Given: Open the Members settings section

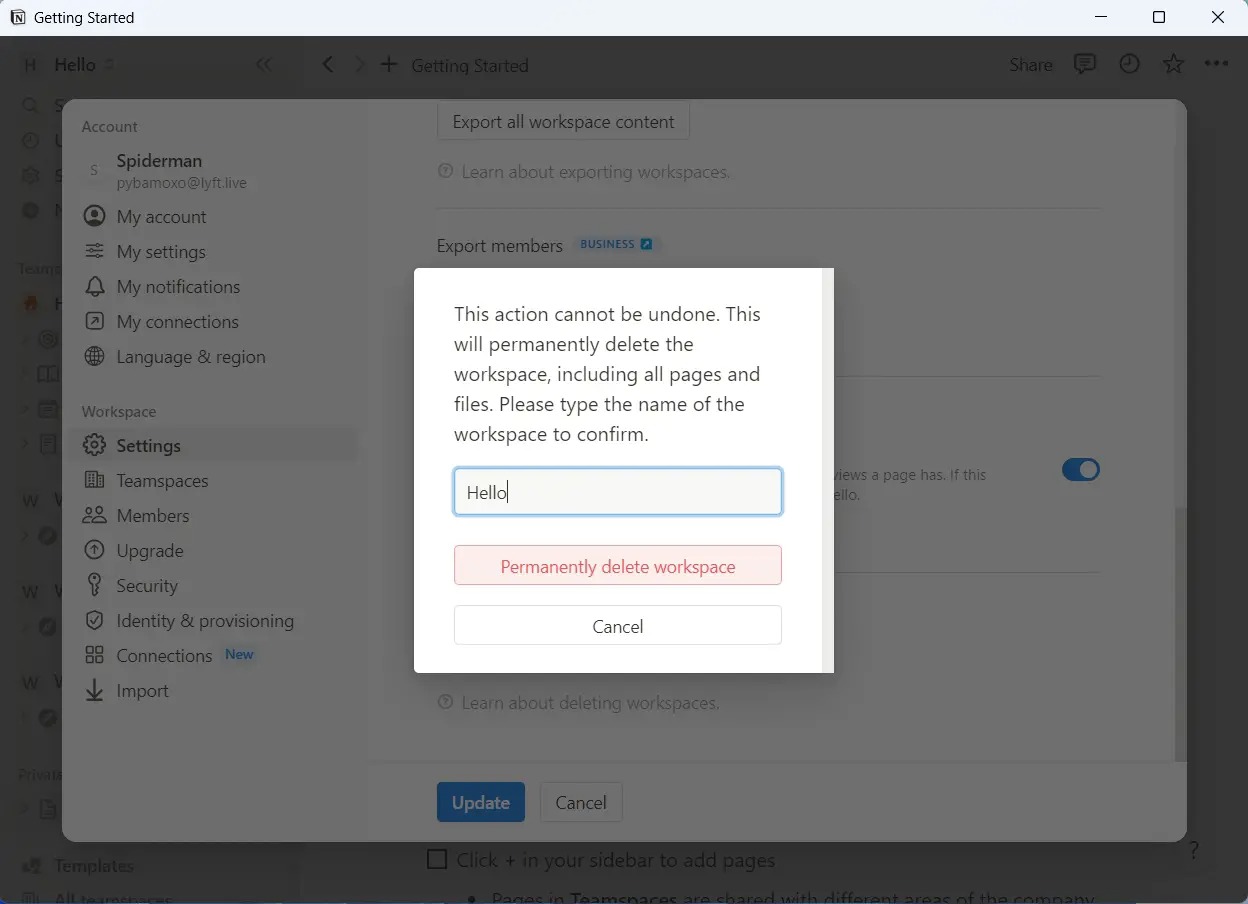Looking at the screenshot, I should (152, 516).
